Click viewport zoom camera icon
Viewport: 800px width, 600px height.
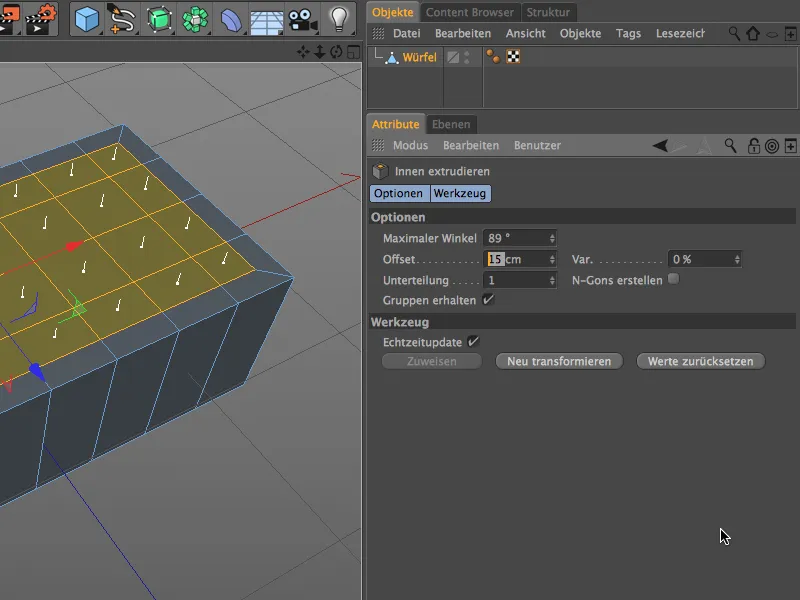point(319,52)
